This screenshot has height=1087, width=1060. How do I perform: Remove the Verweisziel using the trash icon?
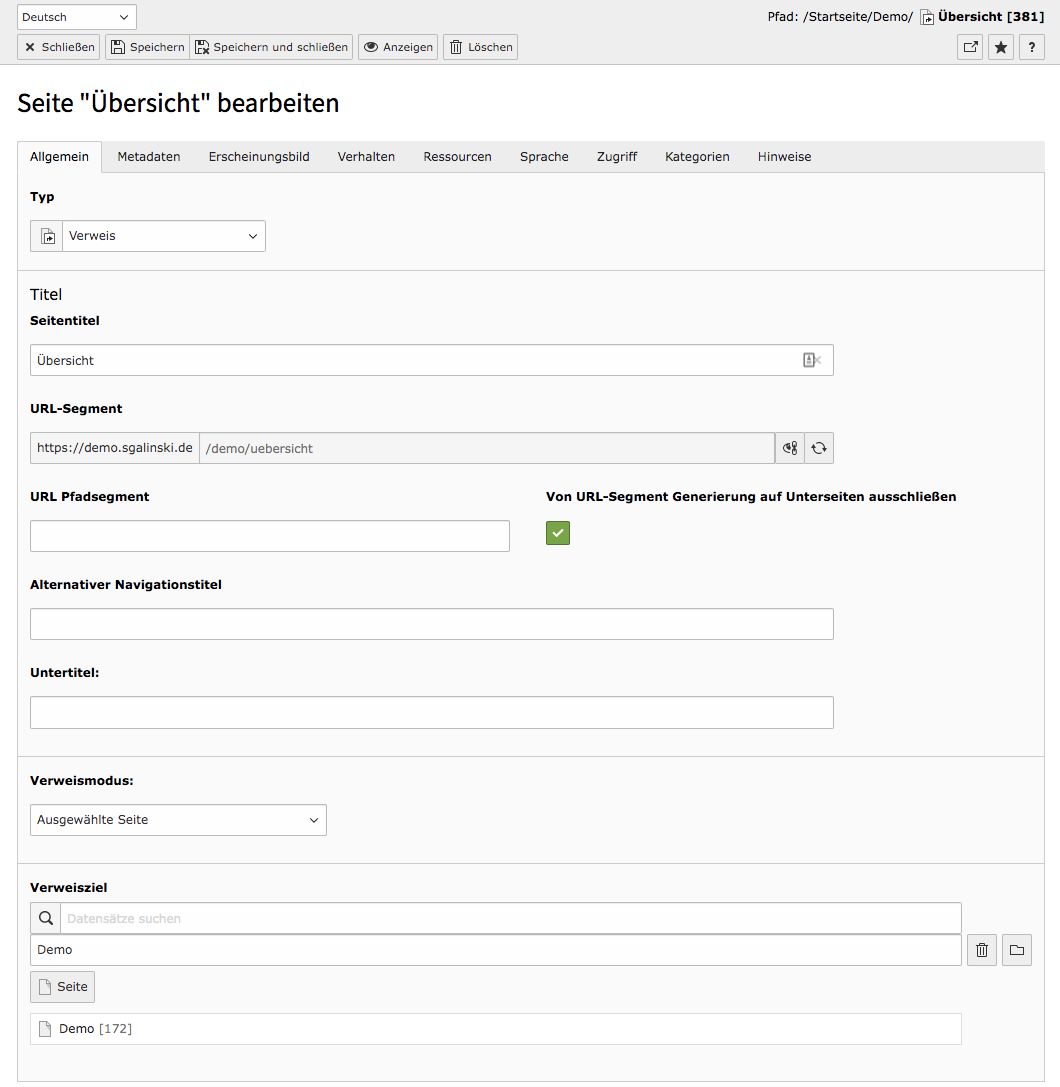(x=981, y=949)
